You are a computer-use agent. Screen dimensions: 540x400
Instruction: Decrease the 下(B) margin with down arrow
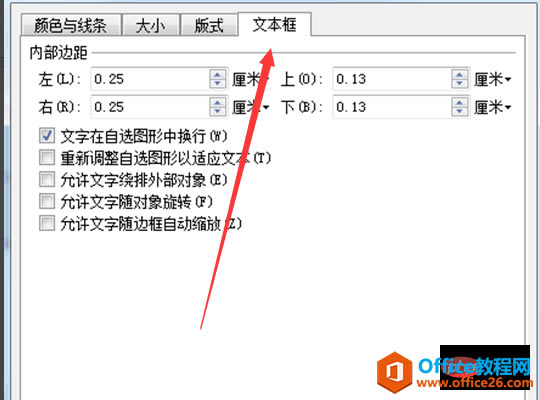click(459, 112)
